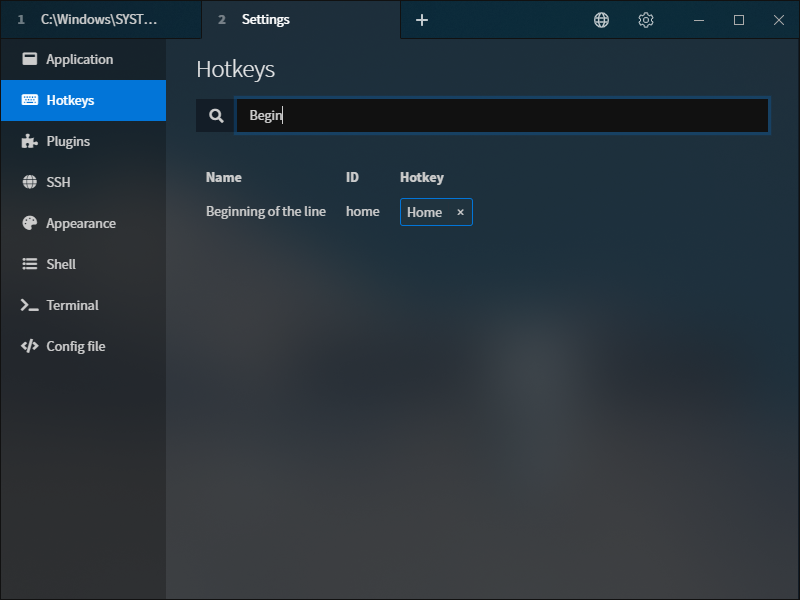Open the language globe icon in titlebar

click(x=601, y=19)
